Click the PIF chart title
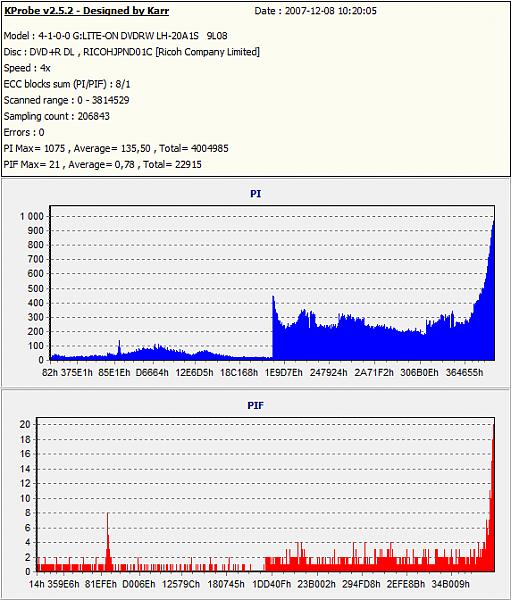 coord(255,405)
